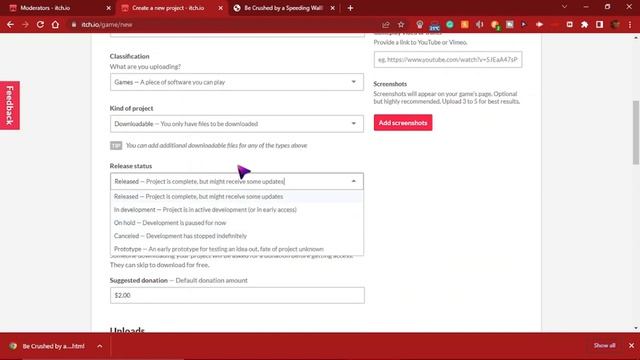Click the Release status label text
Screen dimensions: 640x360
click(131, 166)
